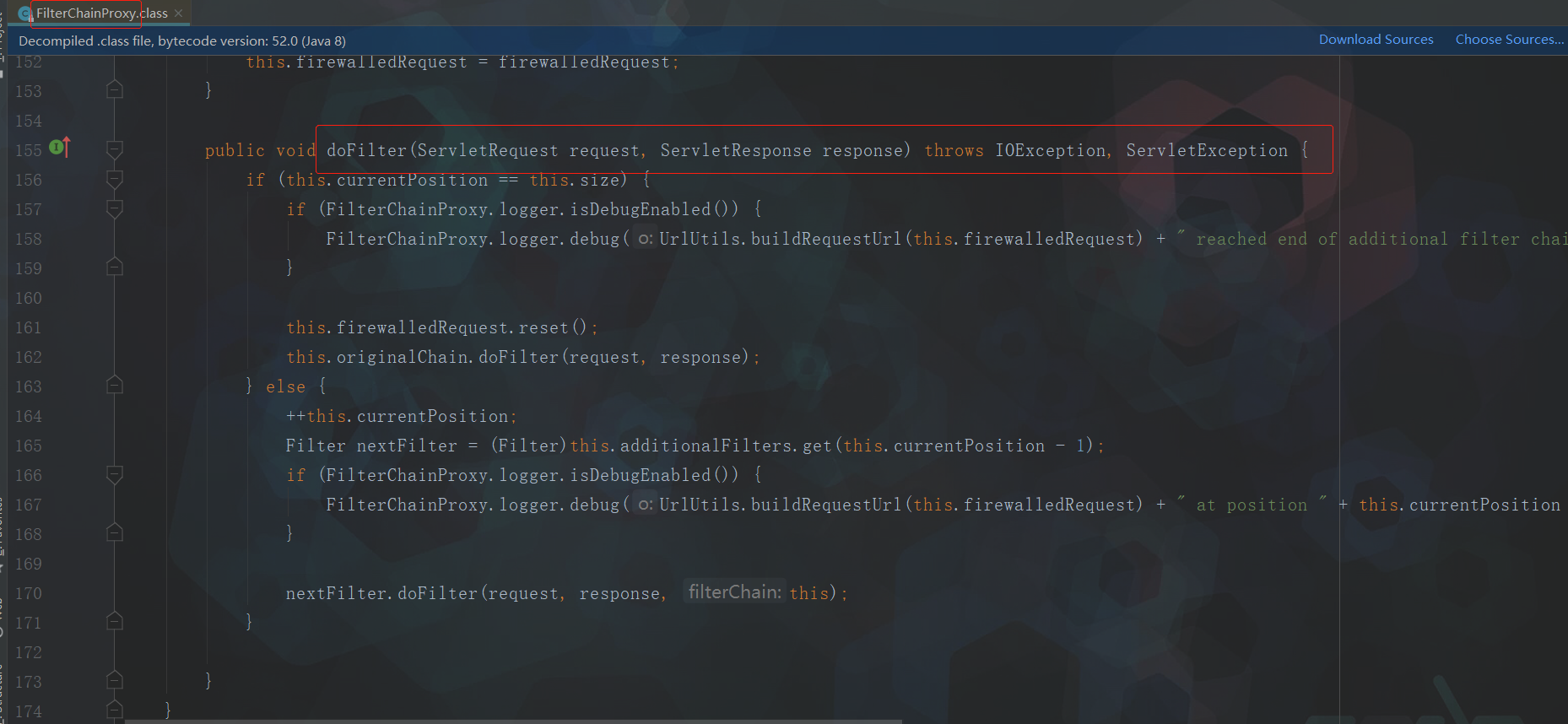This screenshot has height=724, width=1568.
Task: Toggle the fold marker at line 163
Action: 115,386
